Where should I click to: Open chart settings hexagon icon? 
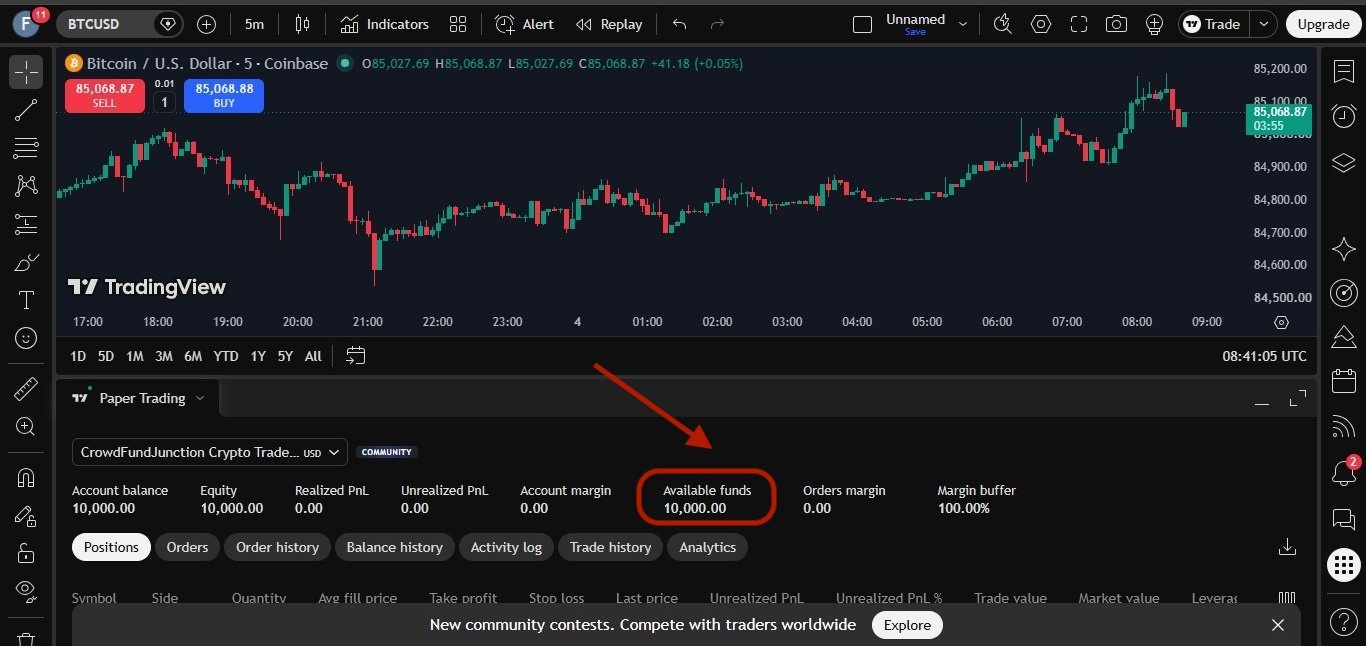pos(1041,24)
